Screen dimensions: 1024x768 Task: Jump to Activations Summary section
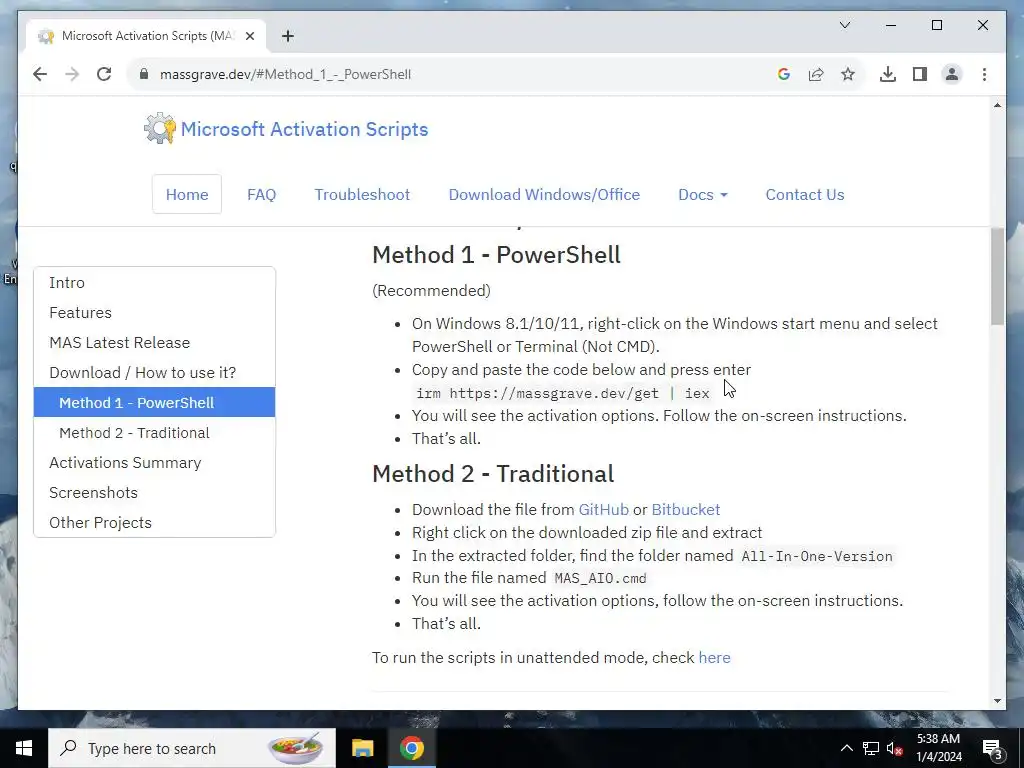point(154,463)
